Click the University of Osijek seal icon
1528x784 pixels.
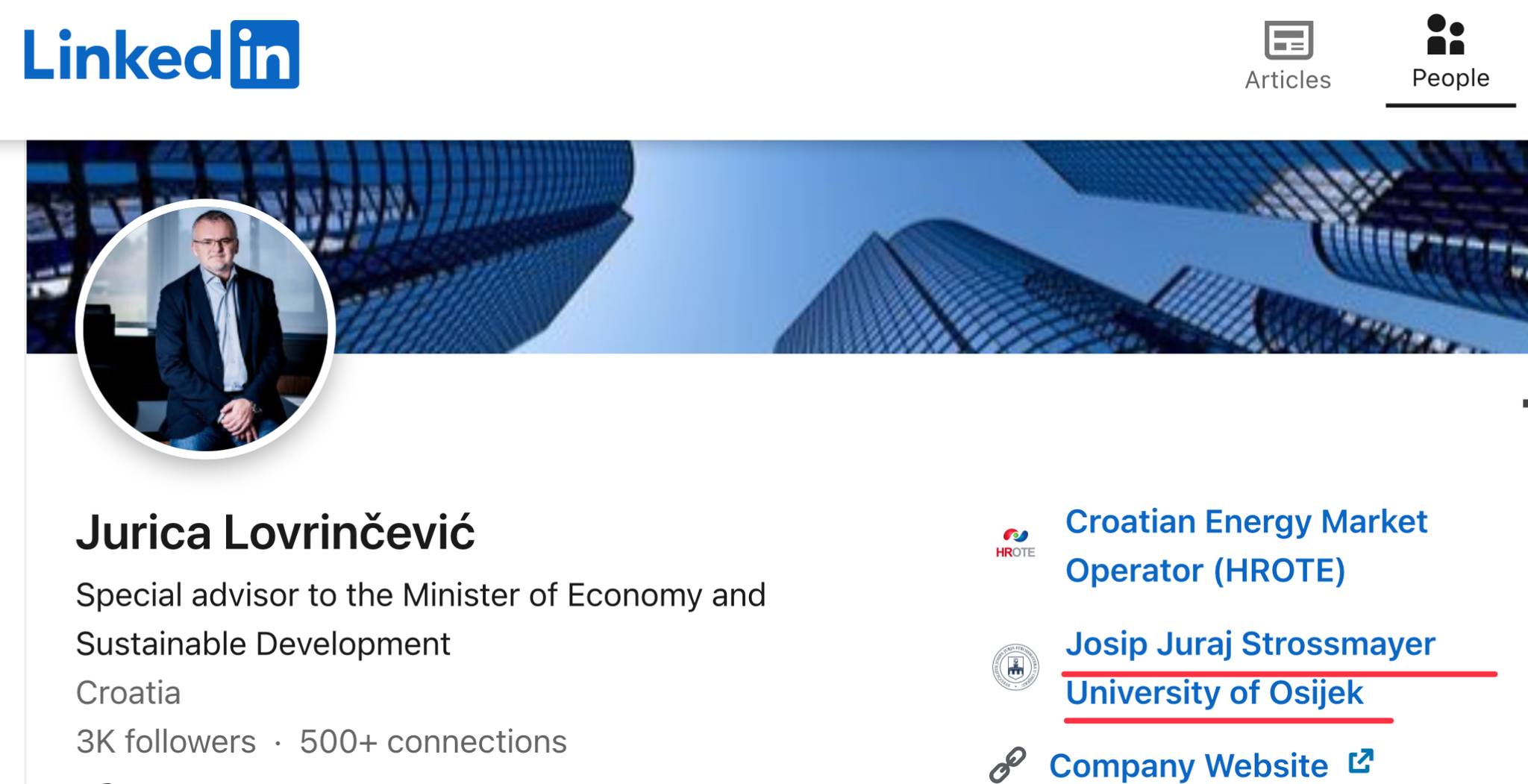(1015, 667)
